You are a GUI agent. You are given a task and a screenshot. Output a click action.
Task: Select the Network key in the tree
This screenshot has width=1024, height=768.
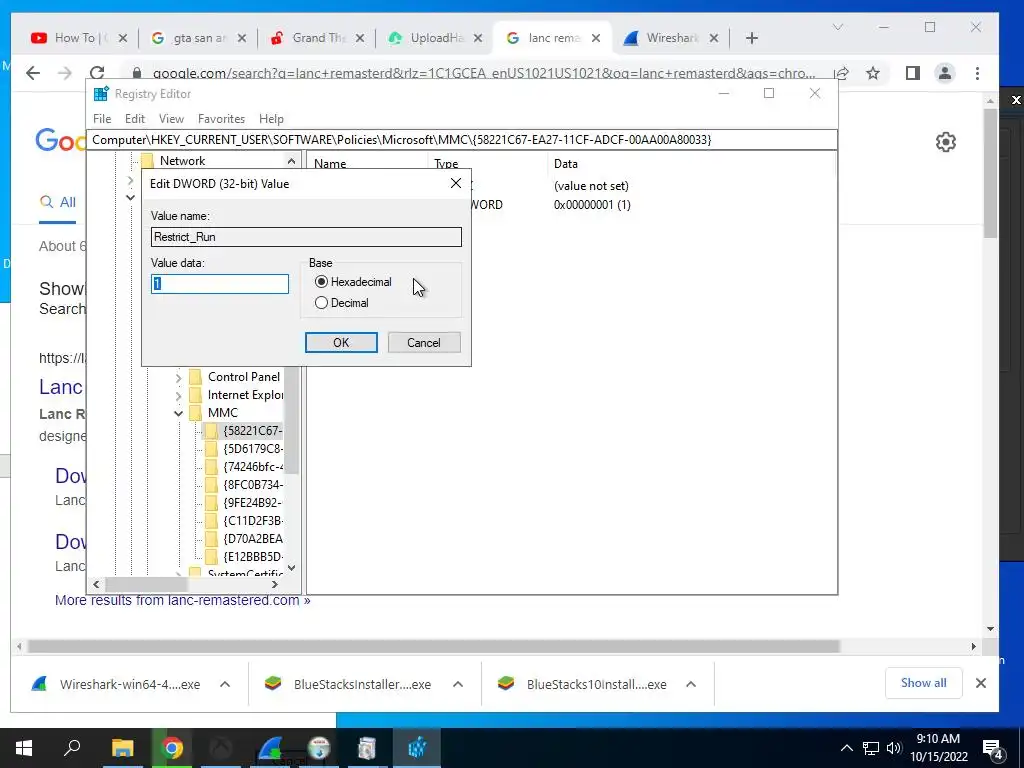(x=182, y=161)
